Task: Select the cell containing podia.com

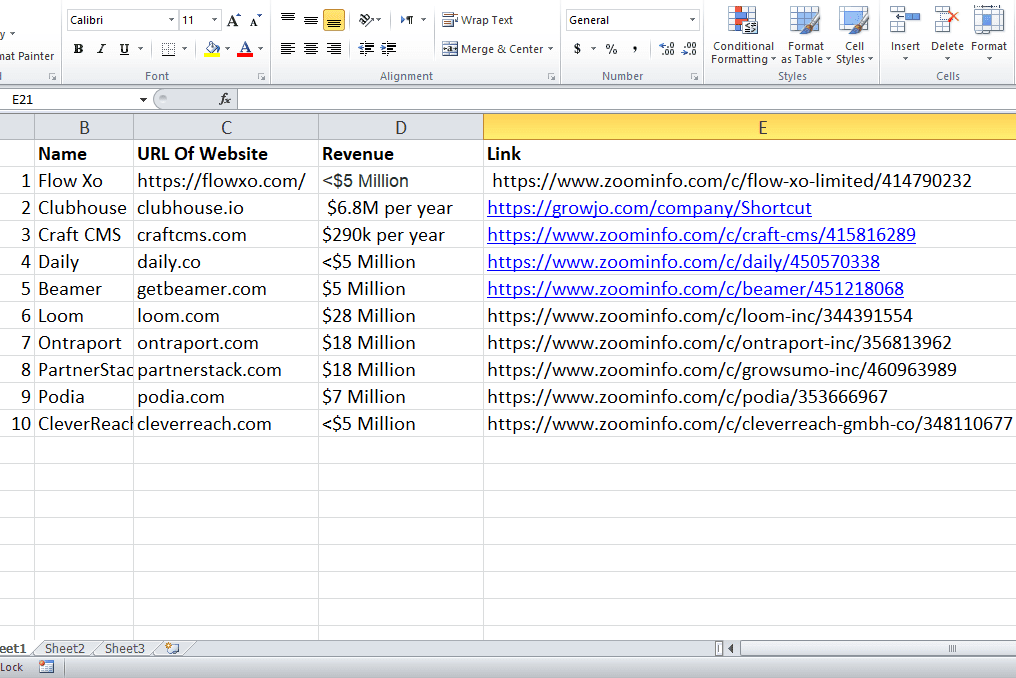Action: click(226, 397)
